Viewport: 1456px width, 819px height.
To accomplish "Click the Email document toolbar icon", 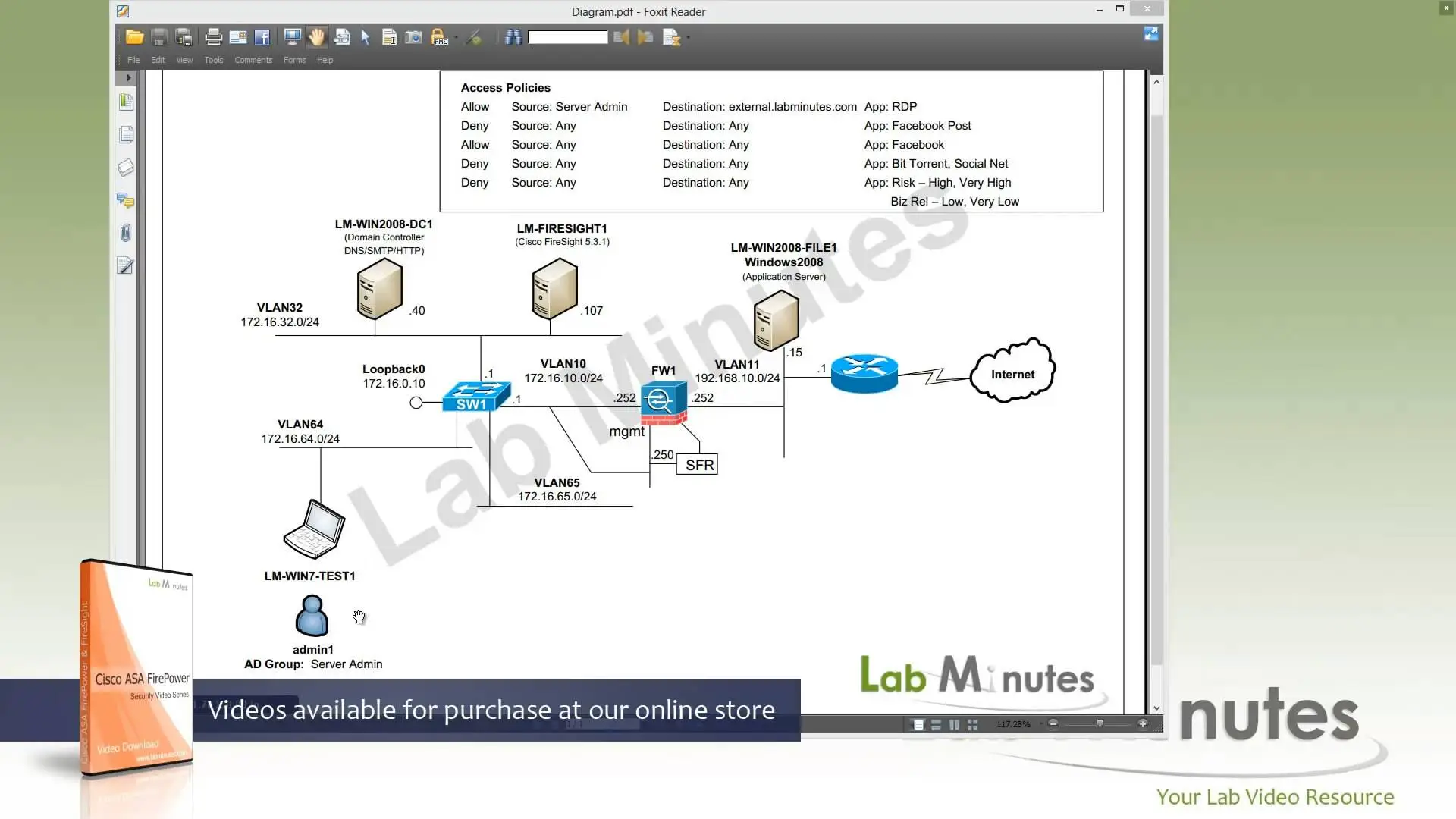I will click(x=238, y=37).
